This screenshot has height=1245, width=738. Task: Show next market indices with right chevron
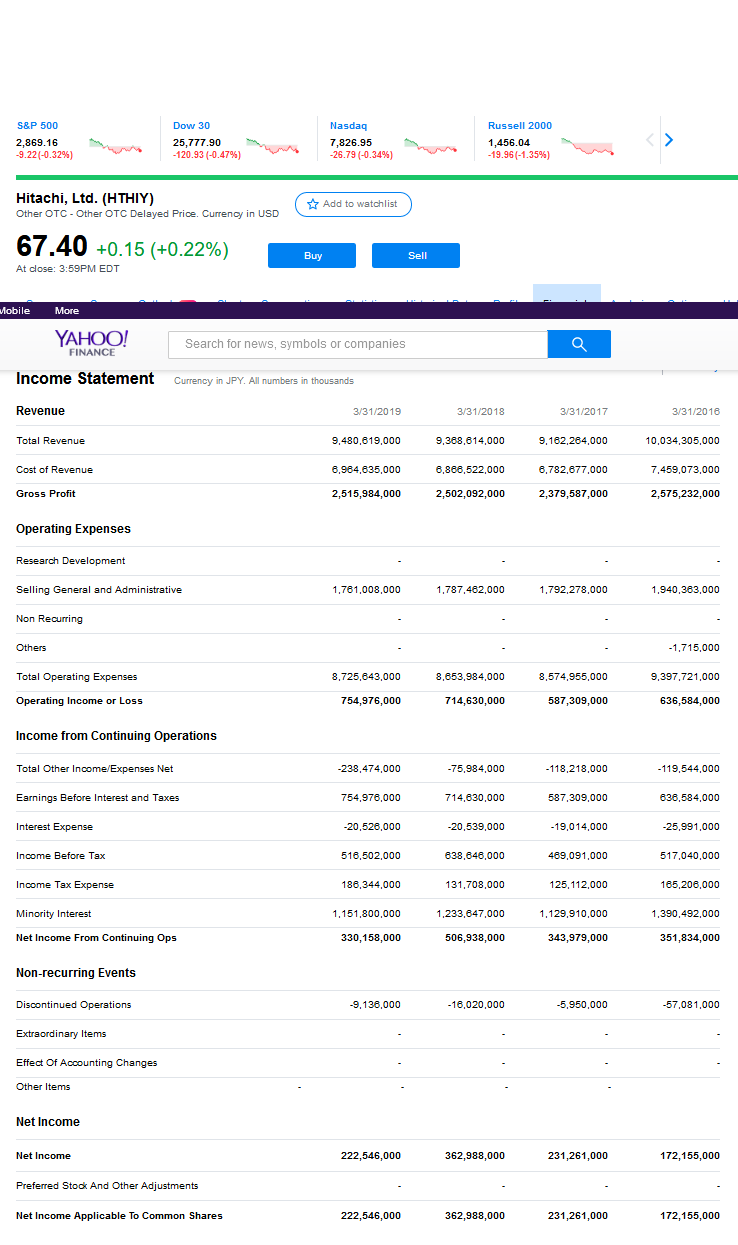669,140
